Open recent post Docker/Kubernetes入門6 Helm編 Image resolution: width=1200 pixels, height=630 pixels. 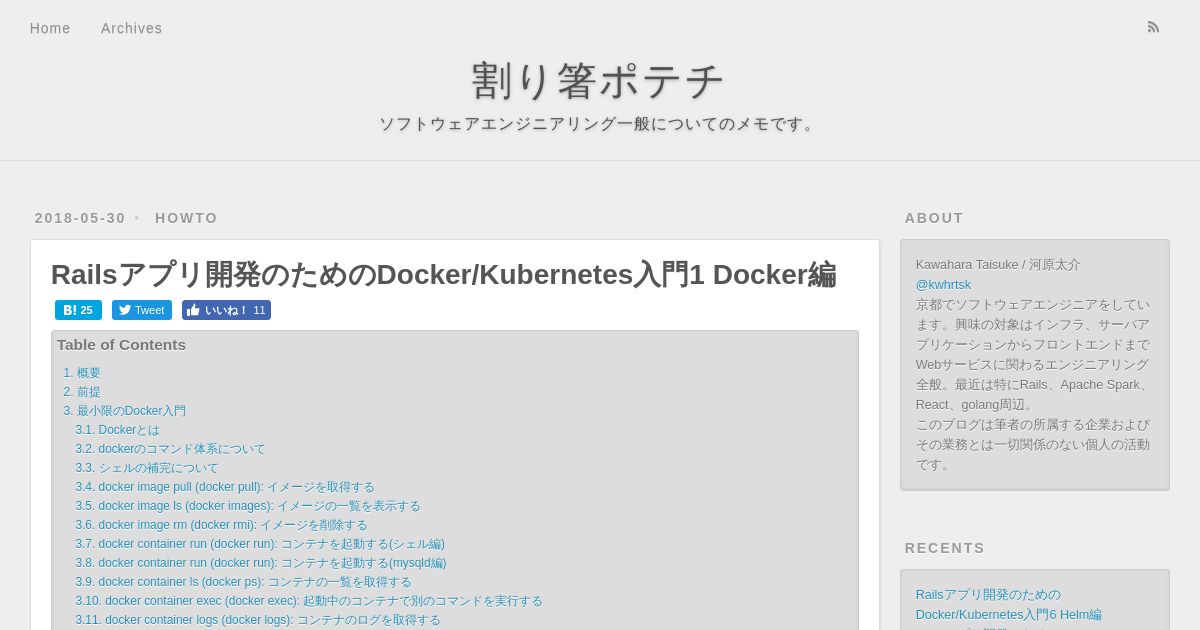(x=1009, y=604)
